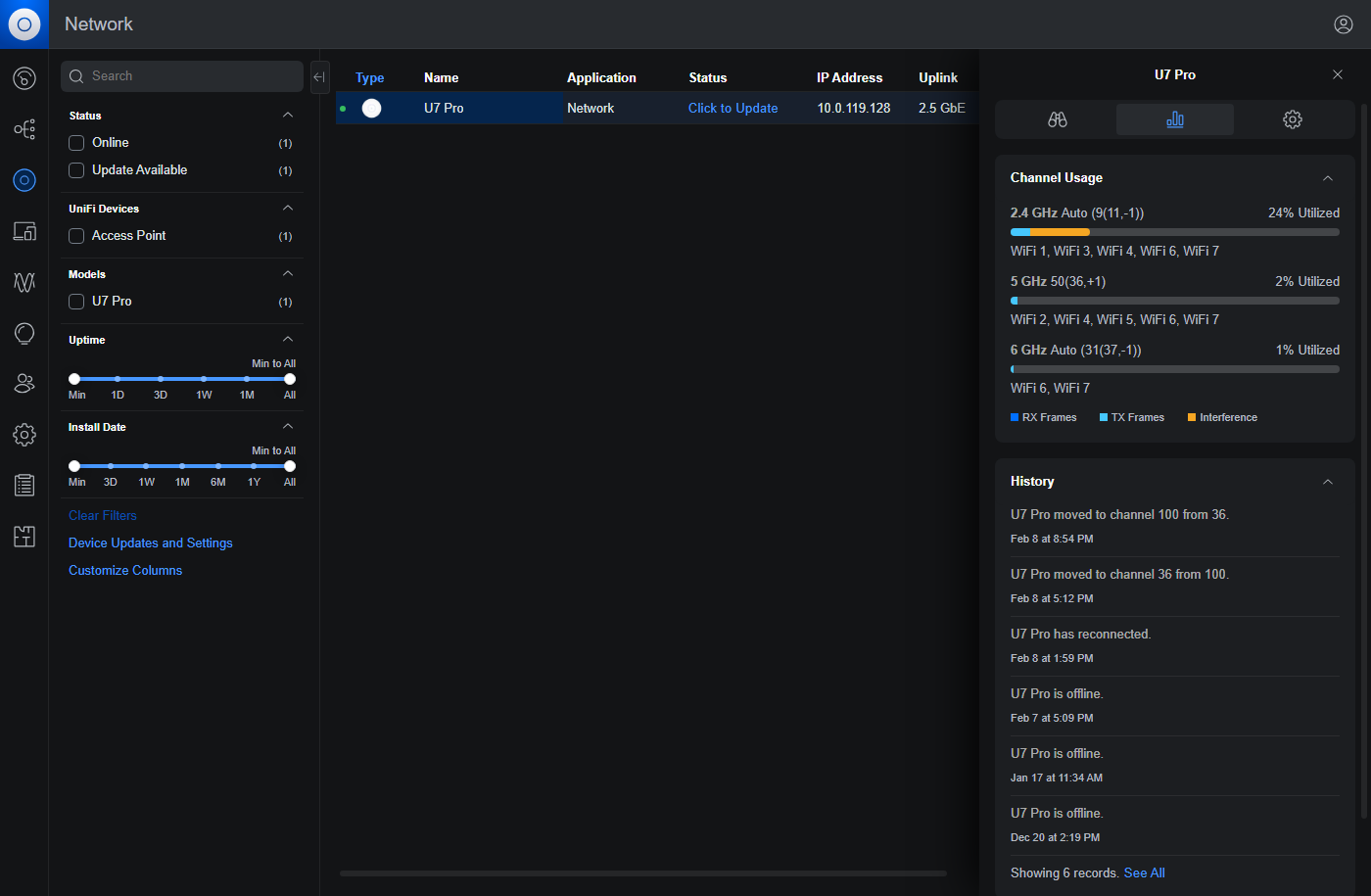Click the horizontal scrollbar under the device table

643,873
